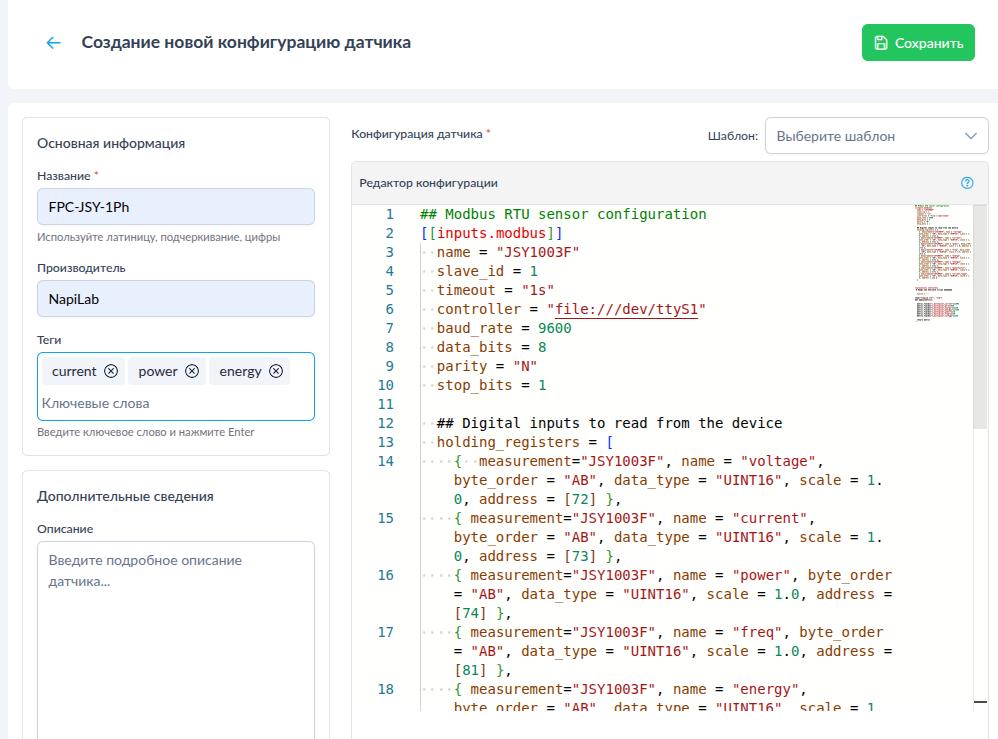Click the code minimap preview

937,262
